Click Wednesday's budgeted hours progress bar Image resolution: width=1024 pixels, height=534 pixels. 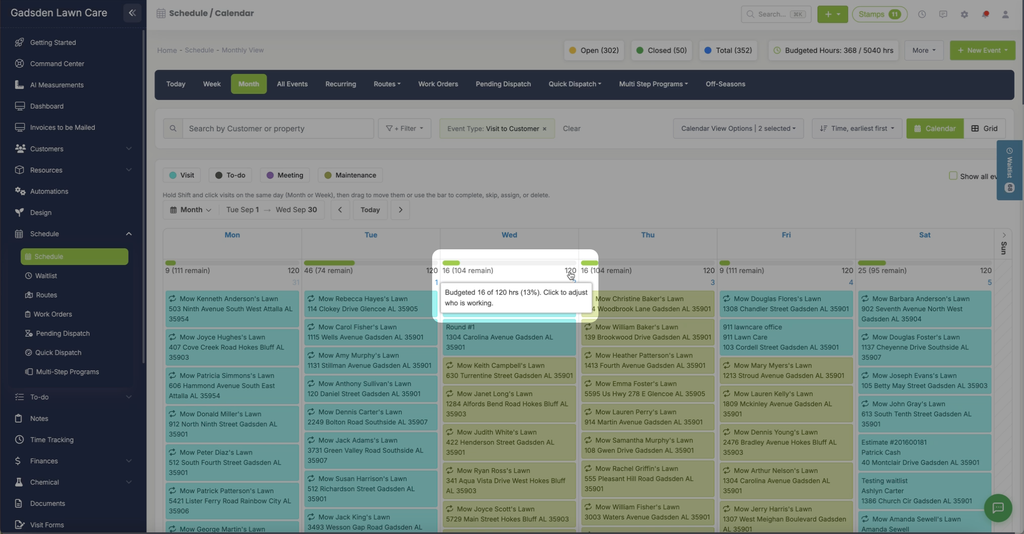point(509,263)
